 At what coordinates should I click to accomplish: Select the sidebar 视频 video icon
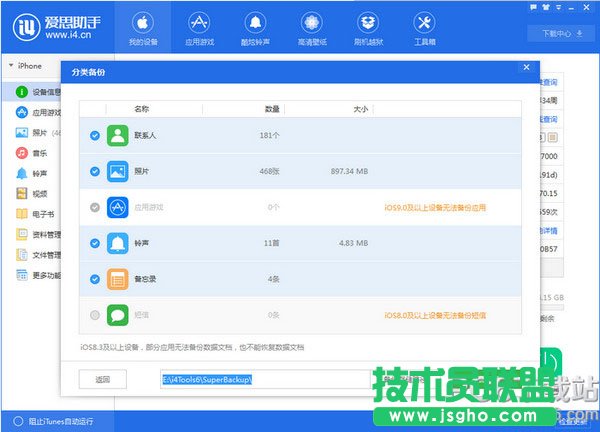(x=22, y=194)
